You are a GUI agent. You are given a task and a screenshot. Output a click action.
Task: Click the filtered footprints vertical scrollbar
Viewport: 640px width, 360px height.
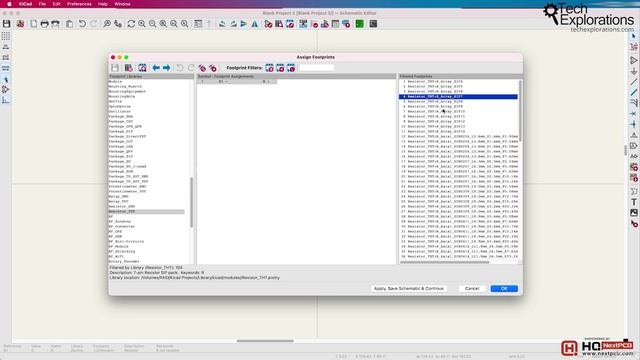tap(520, 111)
